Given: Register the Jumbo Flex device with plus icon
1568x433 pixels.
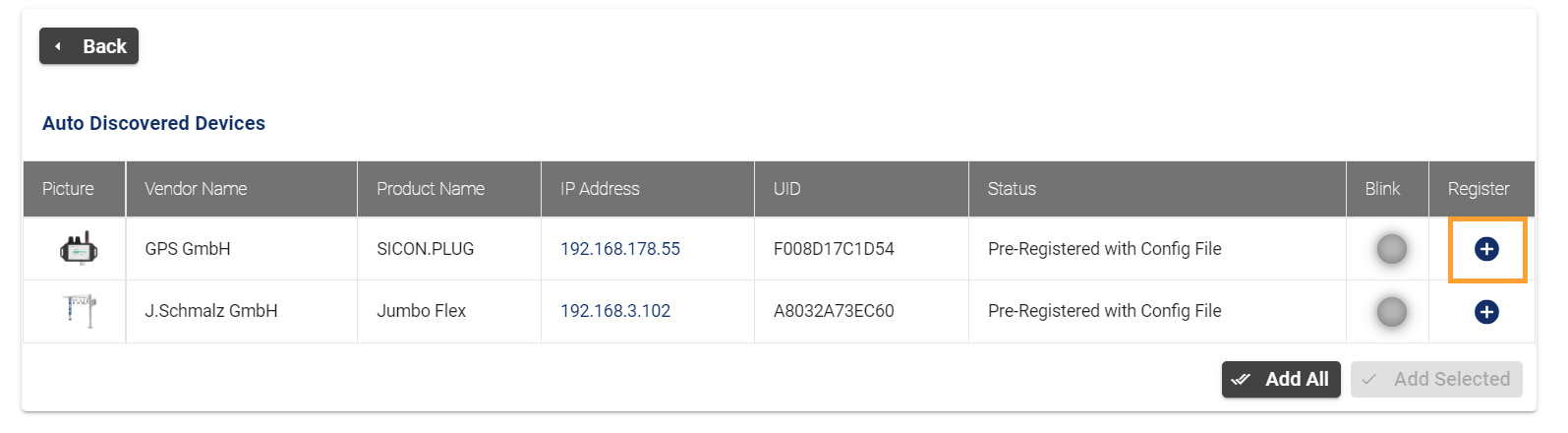Looking at the screenshot, I should (1486, 312).
